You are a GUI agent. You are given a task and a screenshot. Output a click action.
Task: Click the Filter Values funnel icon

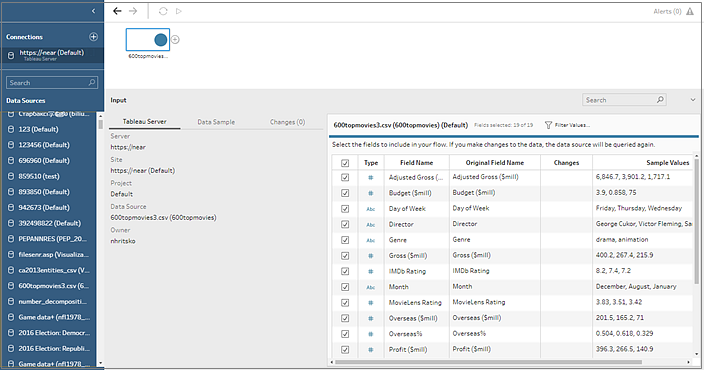(x=548, y=125)
